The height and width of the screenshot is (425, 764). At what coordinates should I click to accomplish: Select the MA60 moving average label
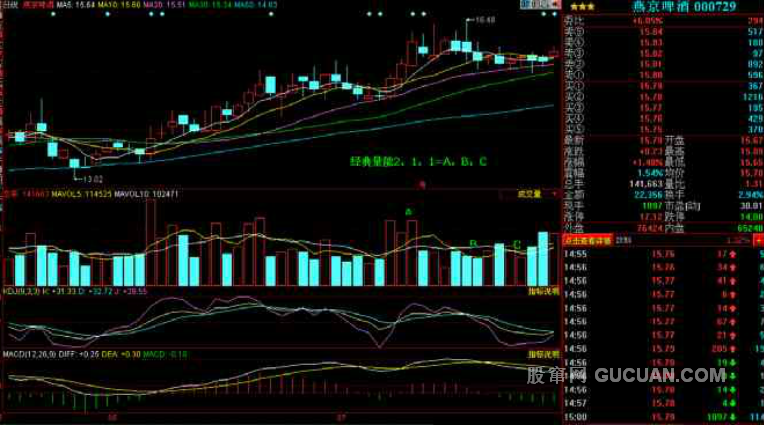tap(255, 5)
